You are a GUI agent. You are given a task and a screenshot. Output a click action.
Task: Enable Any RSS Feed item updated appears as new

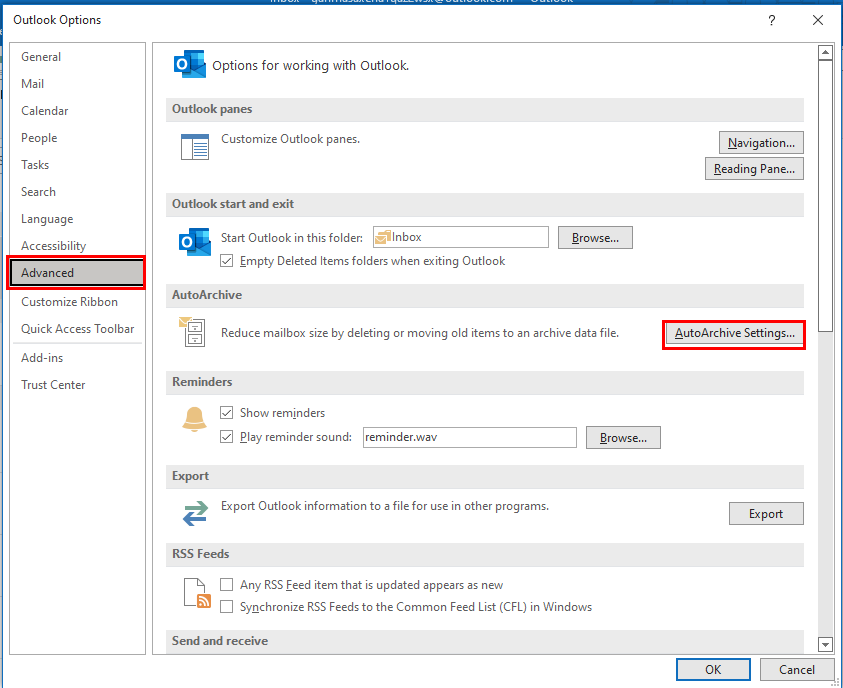pos(226,584)
